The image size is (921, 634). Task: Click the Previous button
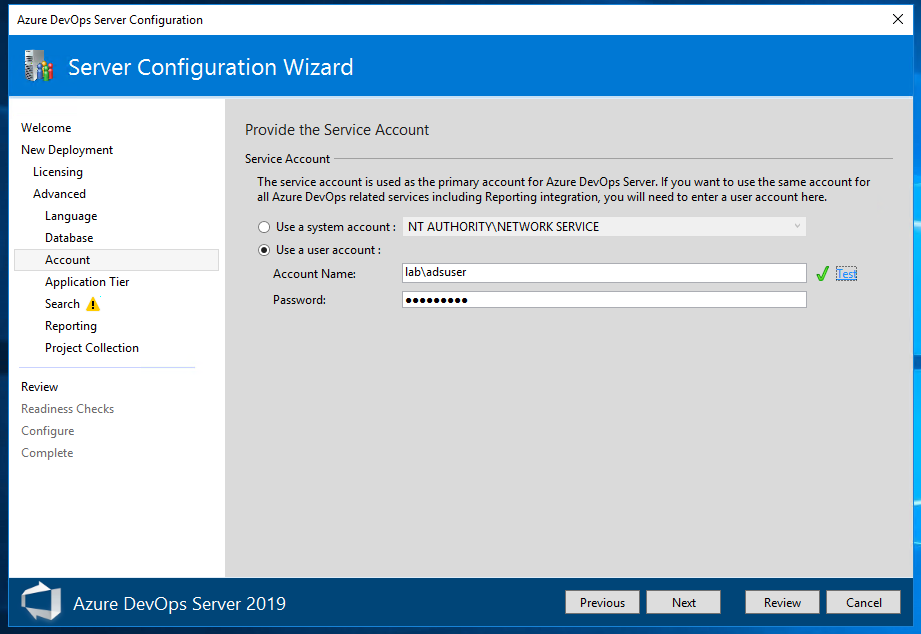pos(602,602)
